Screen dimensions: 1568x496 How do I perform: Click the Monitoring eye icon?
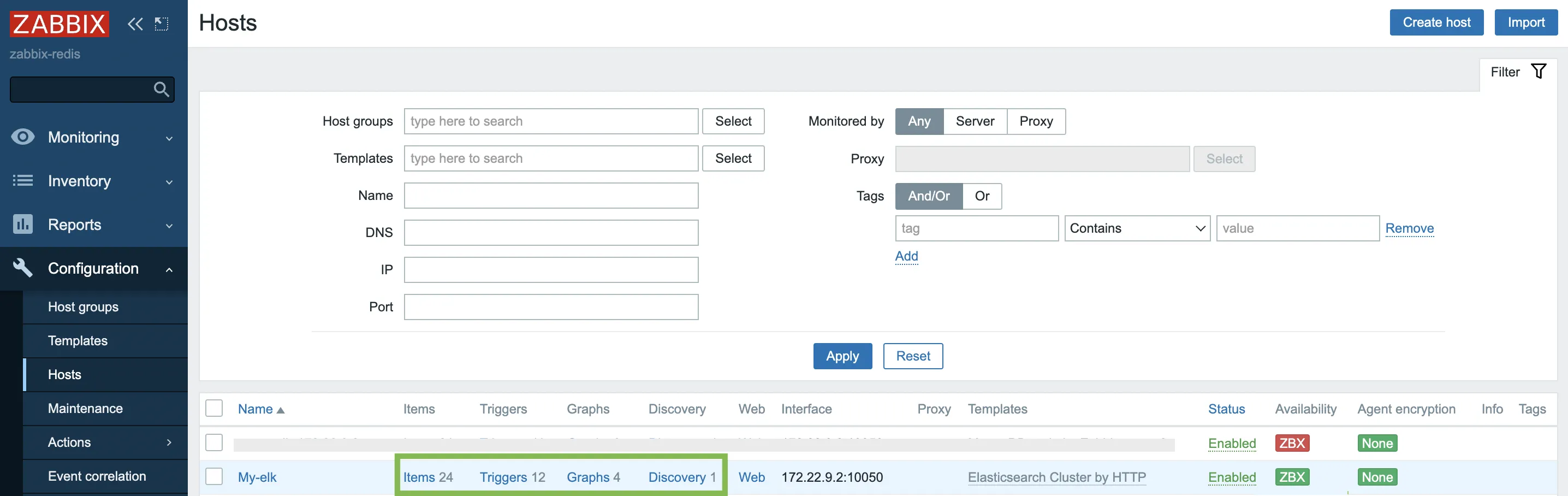[22, 137]
